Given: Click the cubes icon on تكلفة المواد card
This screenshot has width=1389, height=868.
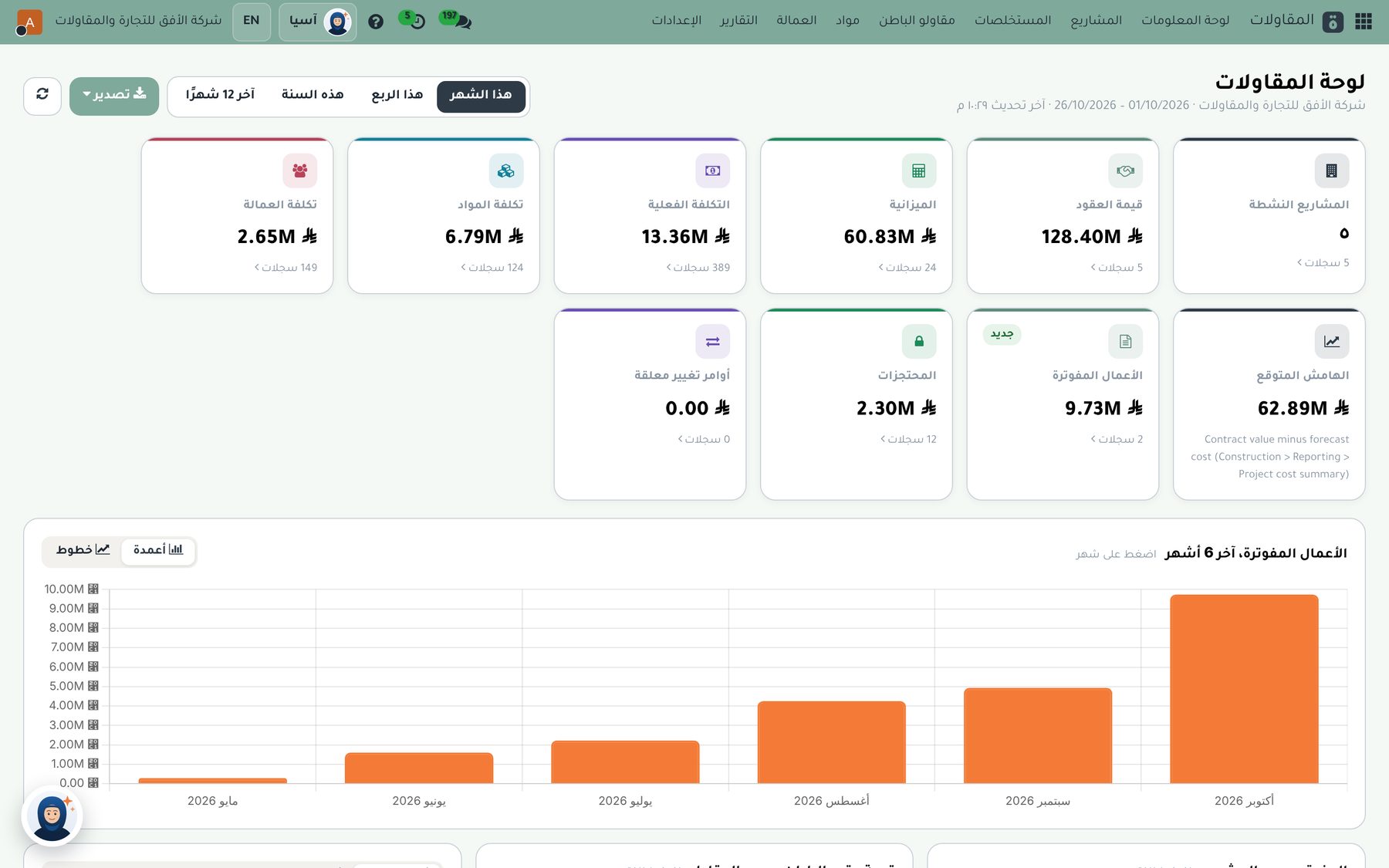Looking at the screenshot, I should click(x=506, y=171).
